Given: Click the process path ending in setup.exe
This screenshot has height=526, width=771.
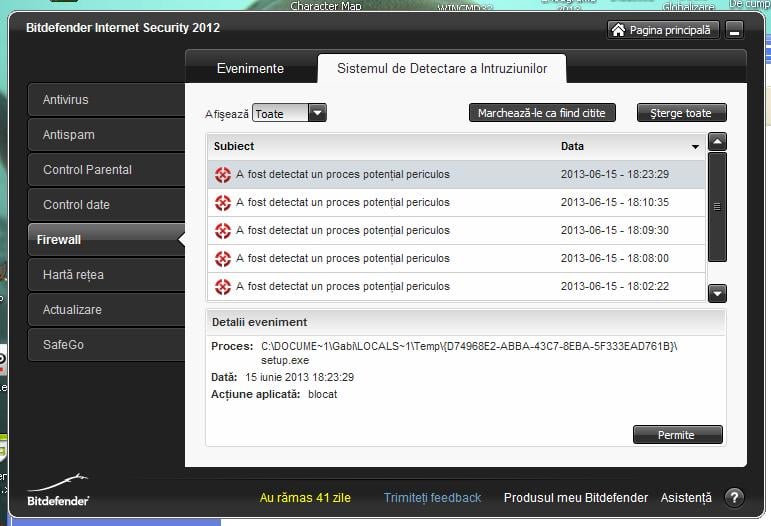Looking at the screenshot, I should coord(469,353).
